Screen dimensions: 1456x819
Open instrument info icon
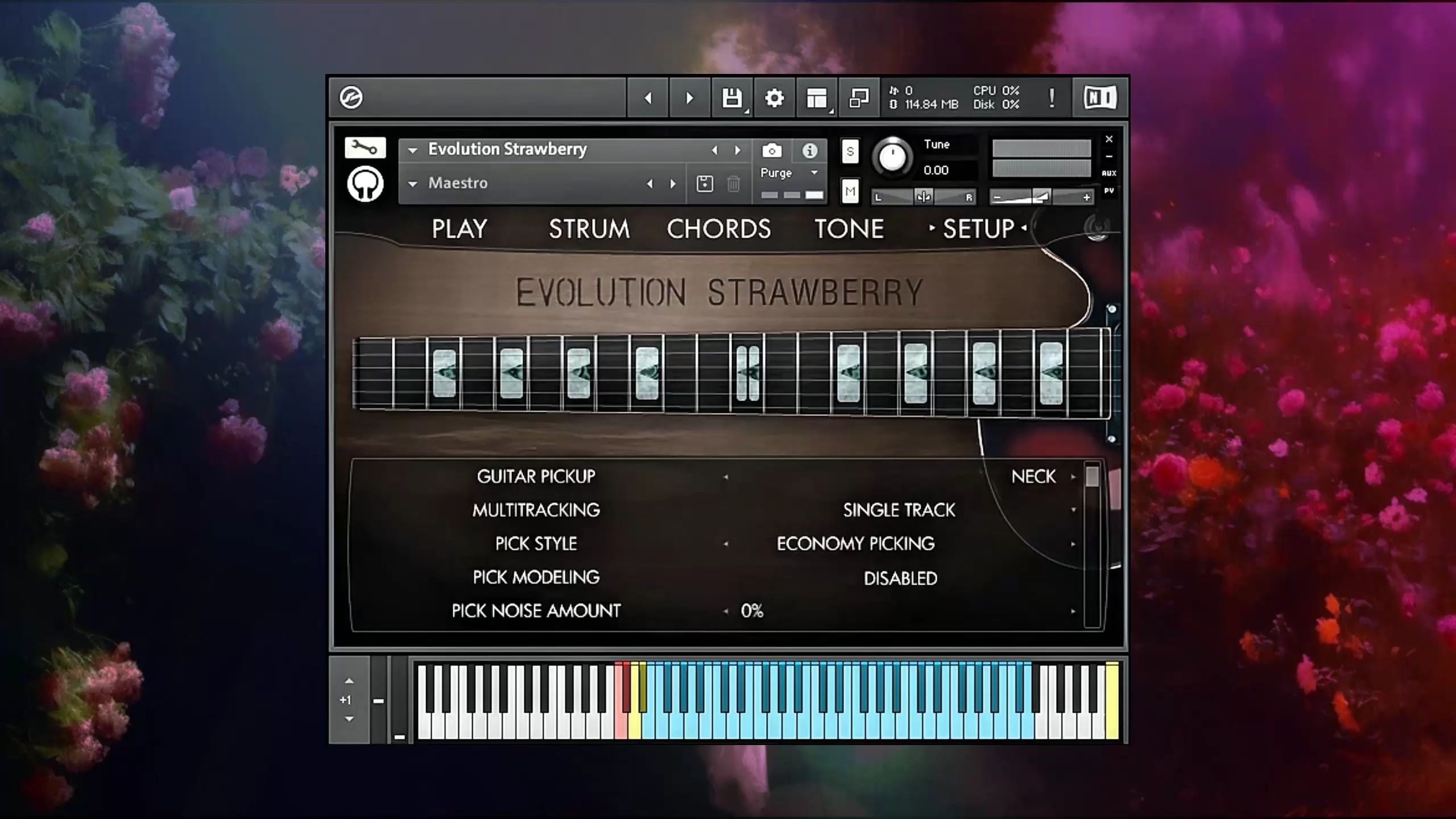809,150
